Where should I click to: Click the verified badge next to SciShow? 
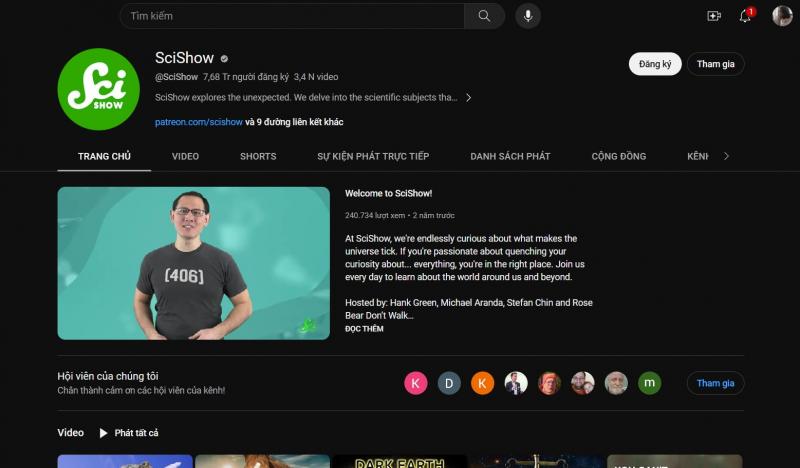tap(224, 59)
